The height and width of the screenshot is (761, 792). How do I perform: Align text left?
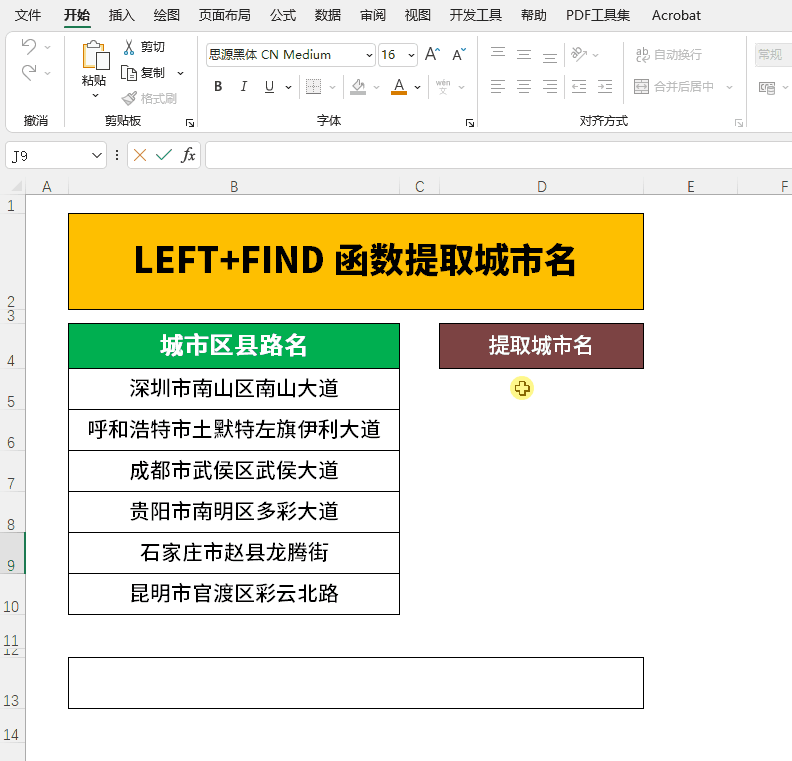click(x=498, y=87)
